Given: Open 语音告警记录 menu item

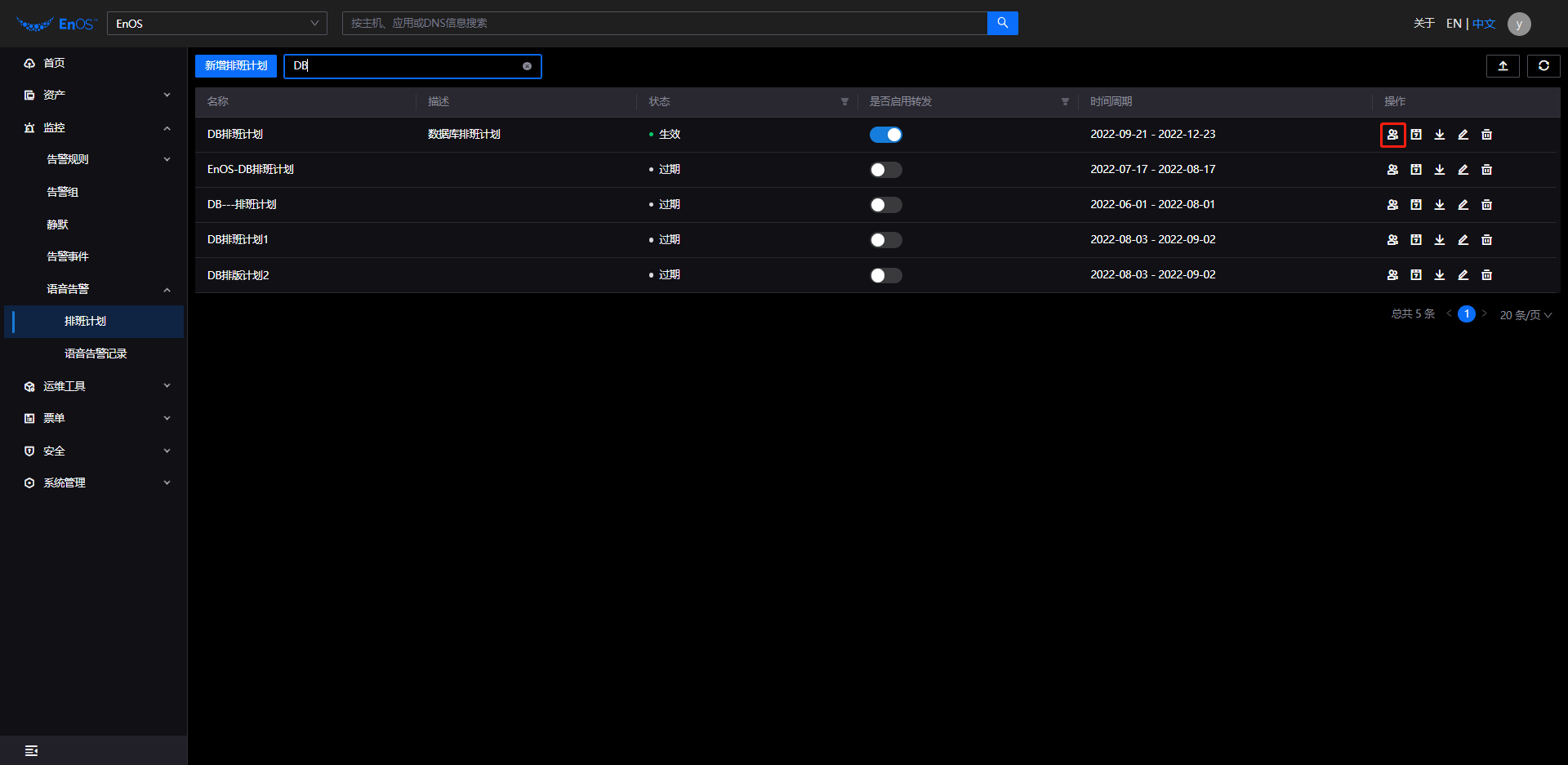Looking at the screenshot, I should tap(94, 354).
